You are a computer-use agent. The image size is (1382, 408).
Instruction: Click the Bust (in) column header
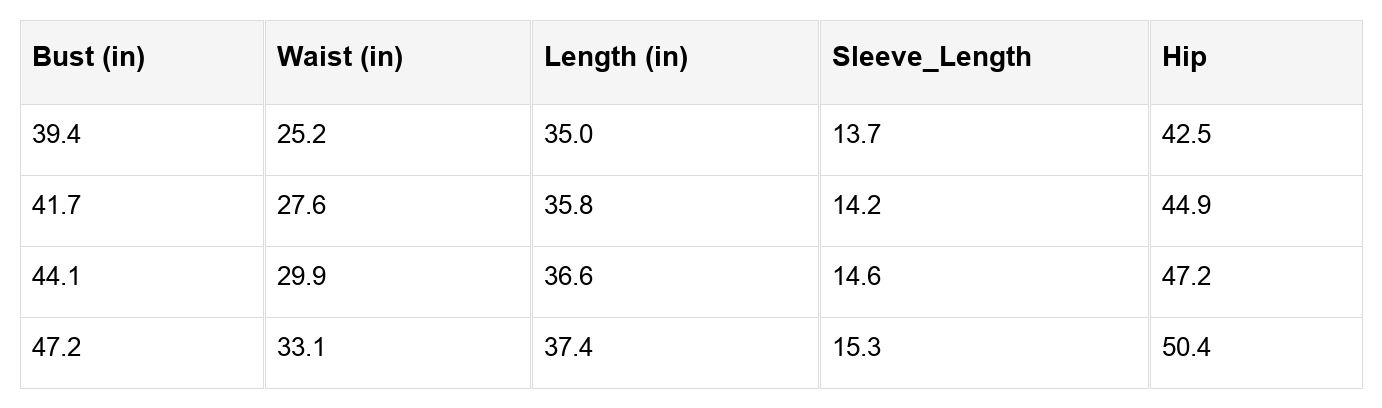[89, 57]
